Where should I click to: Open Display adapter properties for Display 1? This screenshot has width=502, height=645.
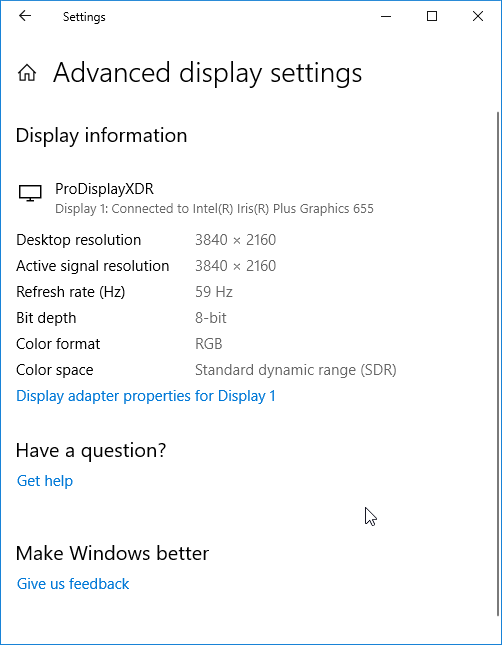coord(146,396)
